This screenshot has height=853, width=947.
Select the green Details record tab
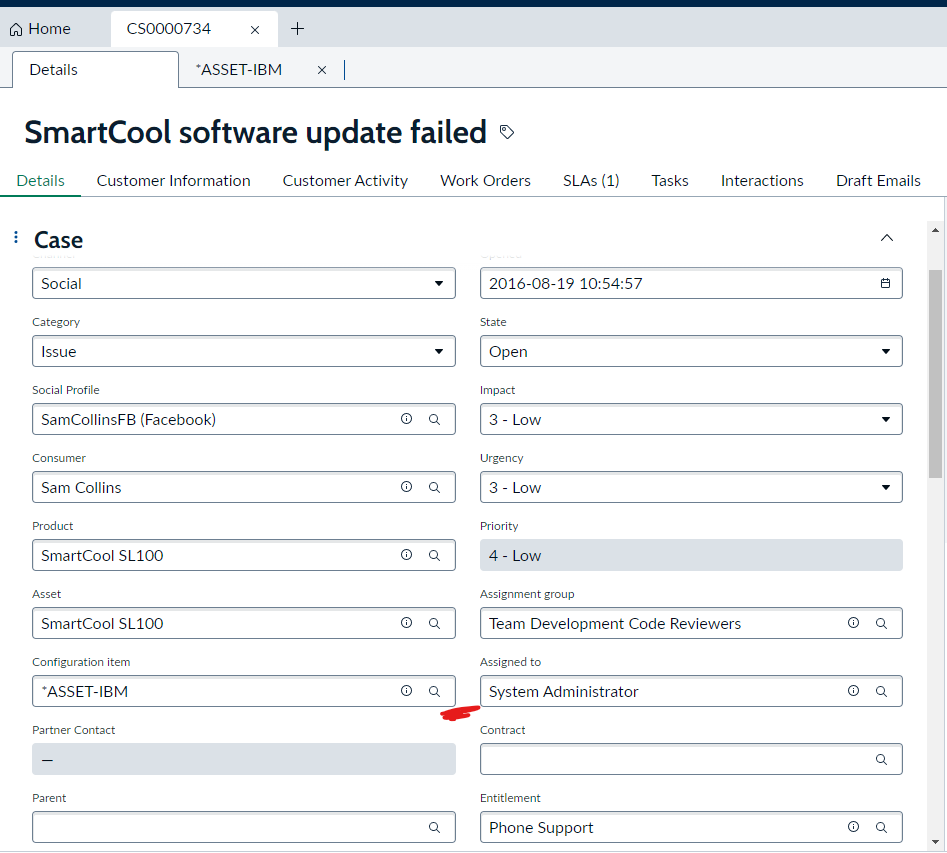click(x=40, y=181)
